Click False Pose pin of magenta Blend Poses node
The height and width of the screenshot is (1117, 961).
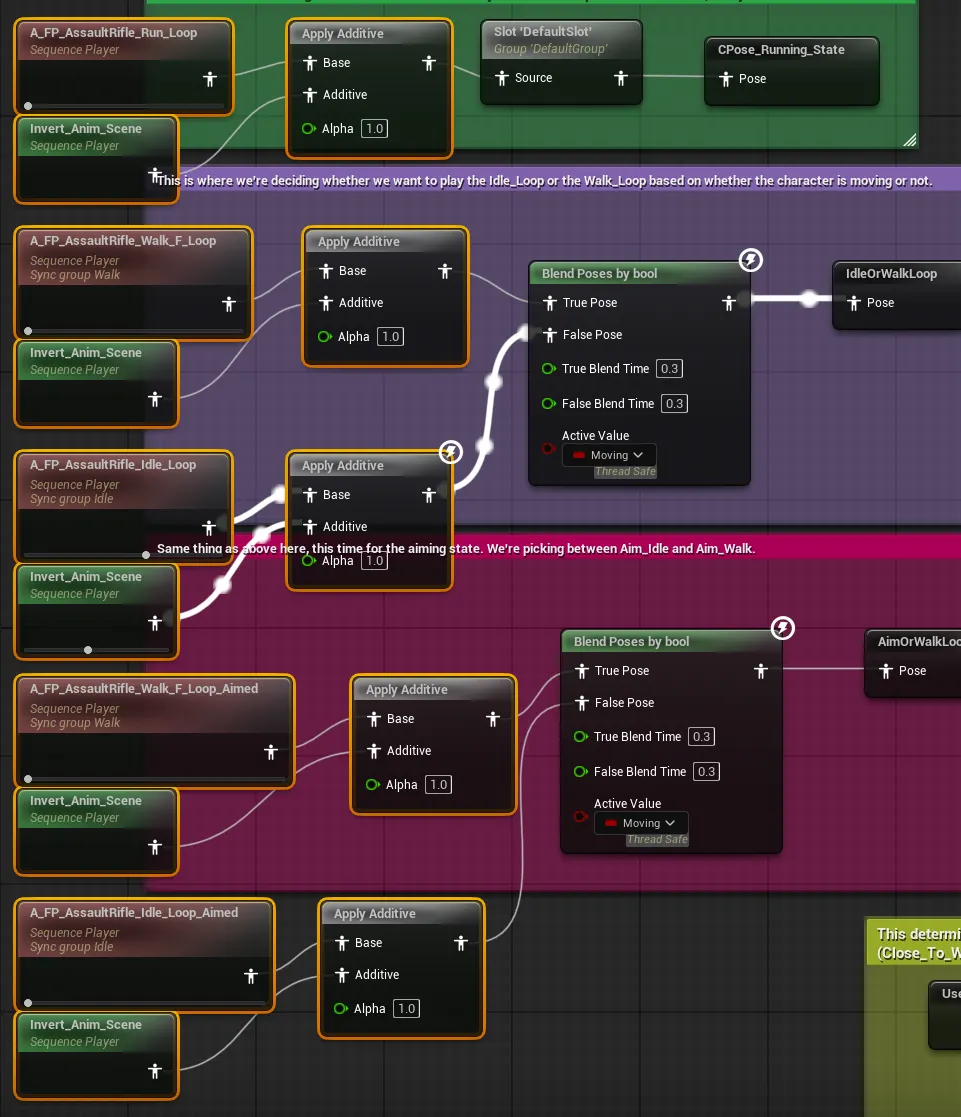point(581,702)
